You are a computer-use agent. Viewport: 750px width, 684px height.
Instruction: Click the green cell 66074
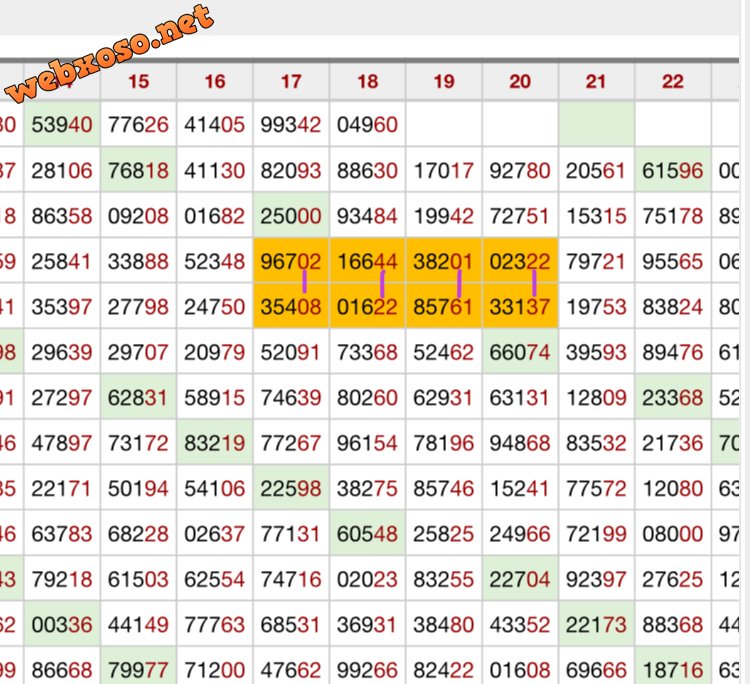point(520,352)
